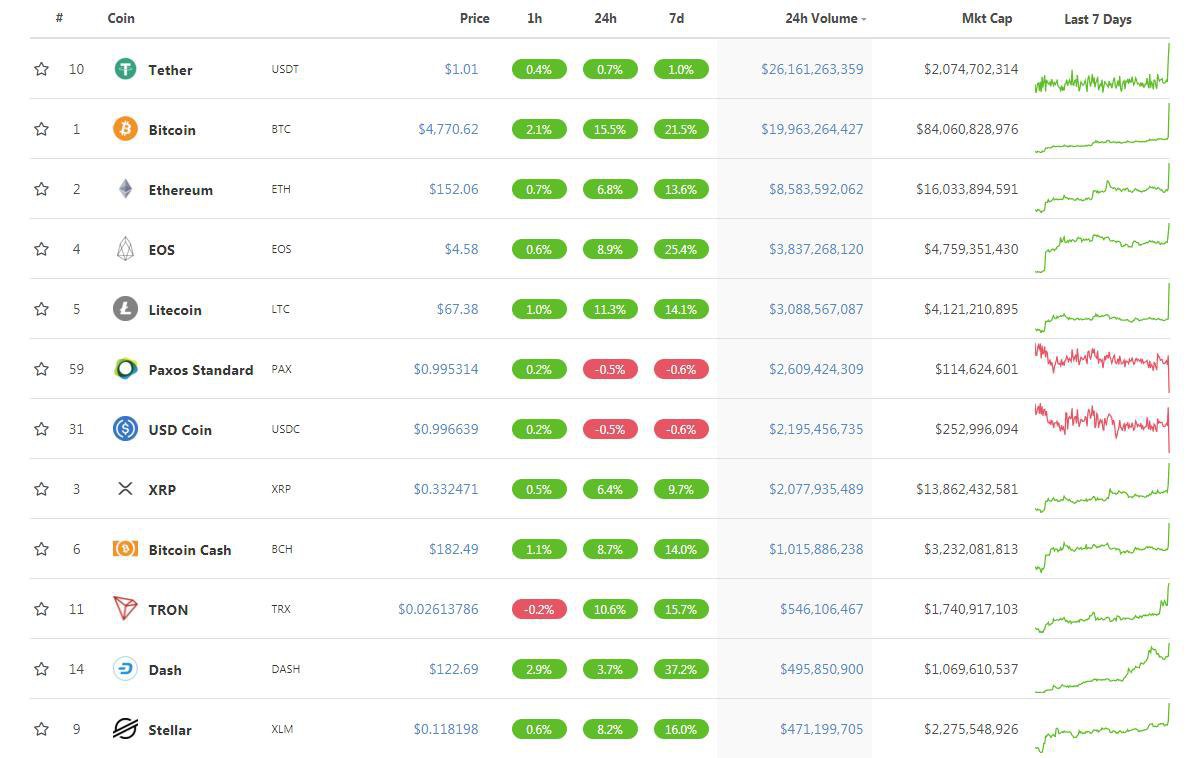The image size is (1200, 758).
Task: Open Paxos Standard's red sparkline chart
Action: tap(1102, 367)
